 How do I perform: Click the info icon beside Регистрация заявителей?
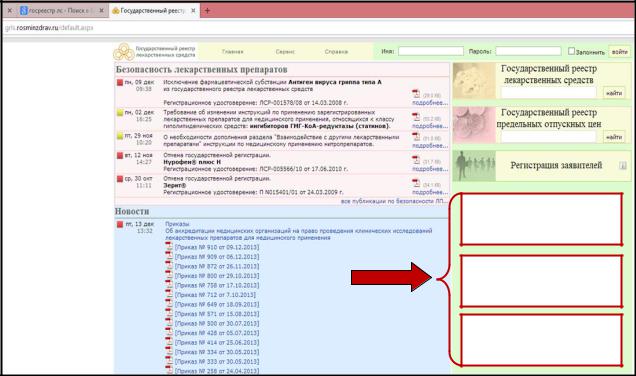click(623, 165)
